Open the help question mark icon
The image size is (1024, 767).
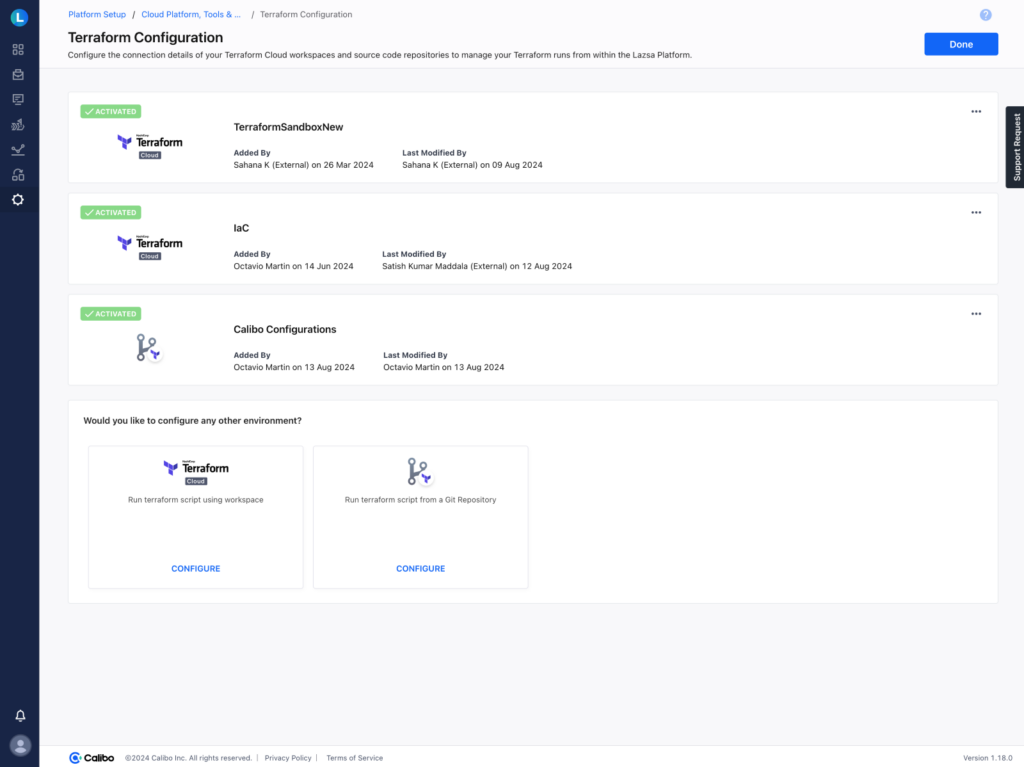coord(985,15)
